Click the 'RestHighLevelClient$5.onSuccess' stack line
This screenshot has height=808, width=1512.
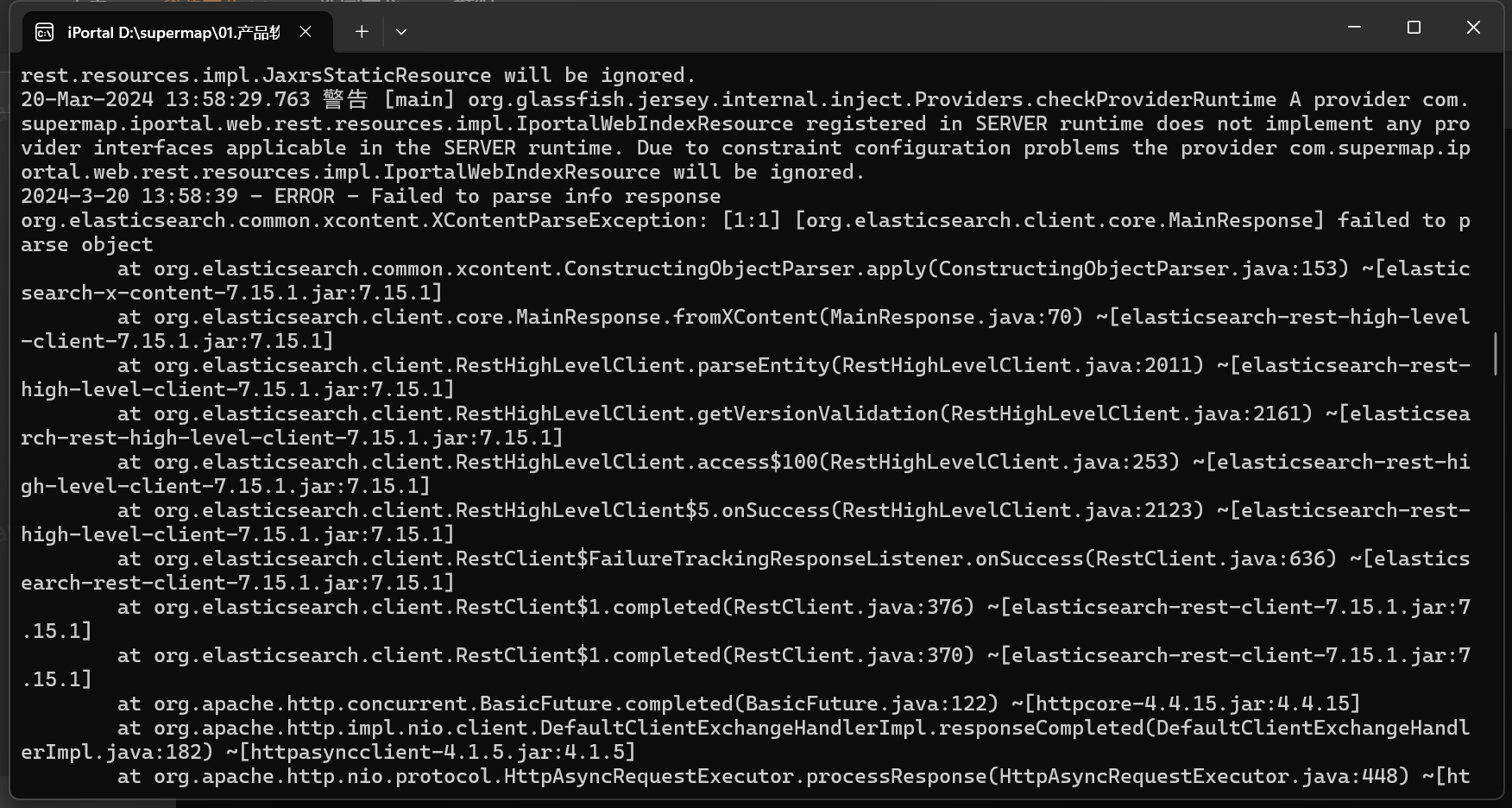click(746, 522)
